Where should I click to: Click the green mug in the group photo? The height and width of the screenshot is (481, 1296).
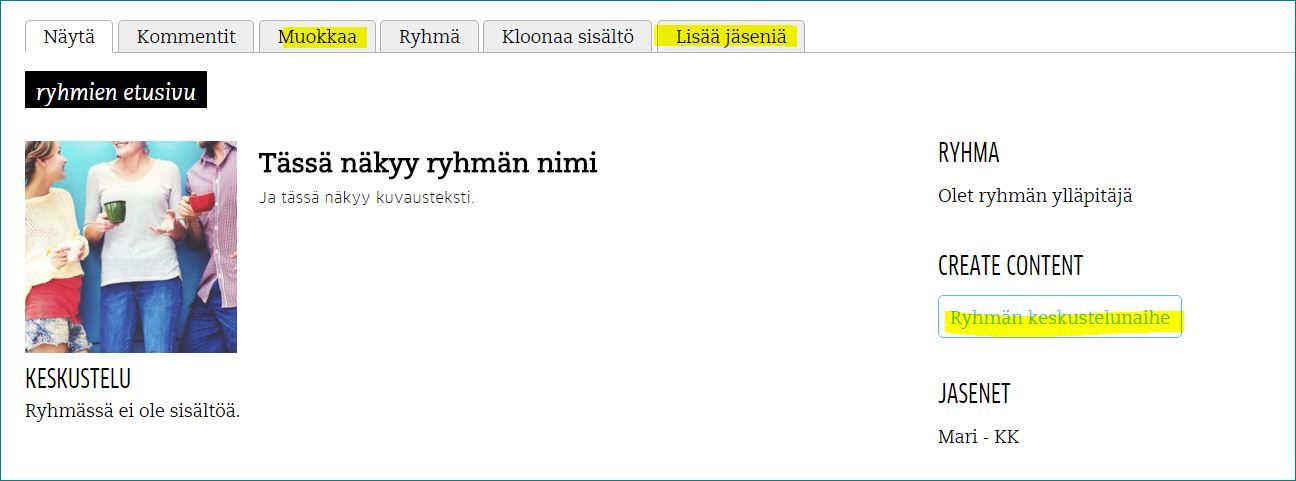pyautogui.click(x=115, y=211)
